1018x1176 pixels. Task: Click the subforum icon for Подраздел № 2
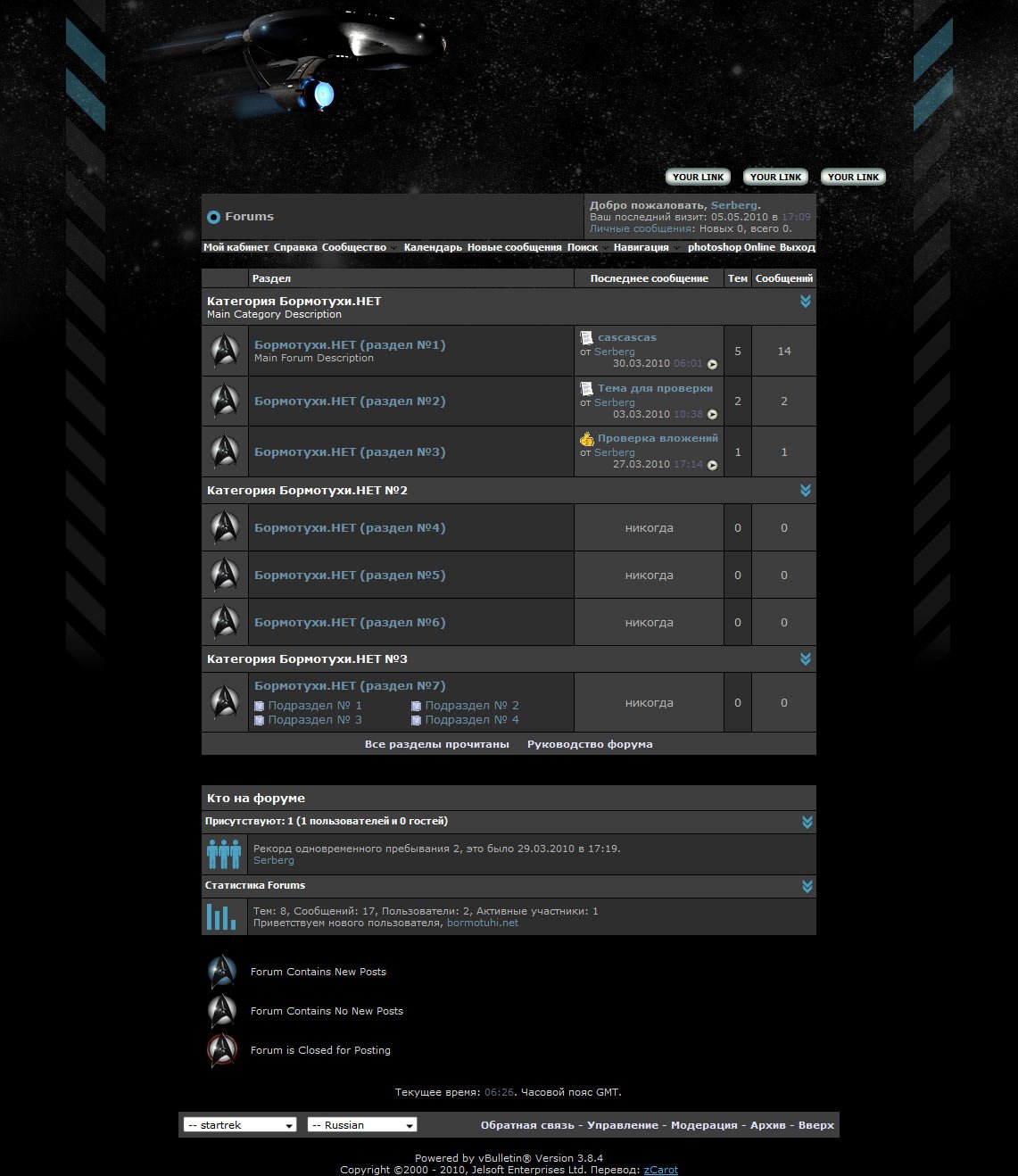[416, 706]
